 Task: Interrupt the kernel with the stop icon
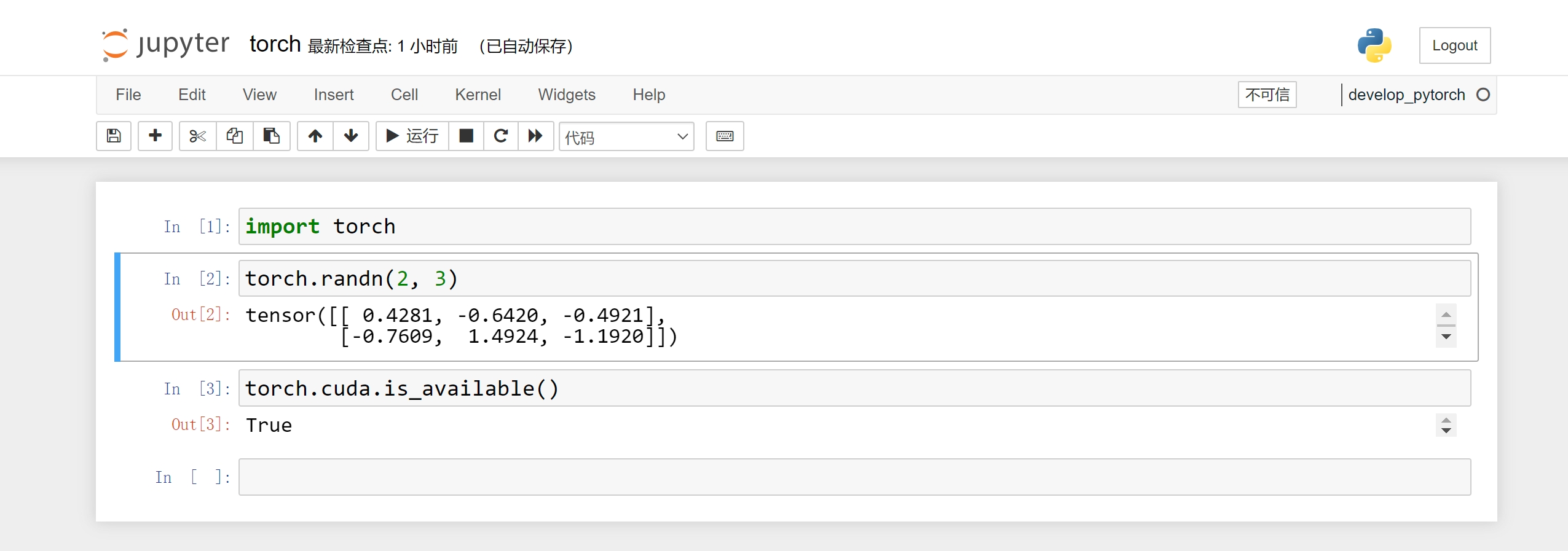click(x=467, y=136)
